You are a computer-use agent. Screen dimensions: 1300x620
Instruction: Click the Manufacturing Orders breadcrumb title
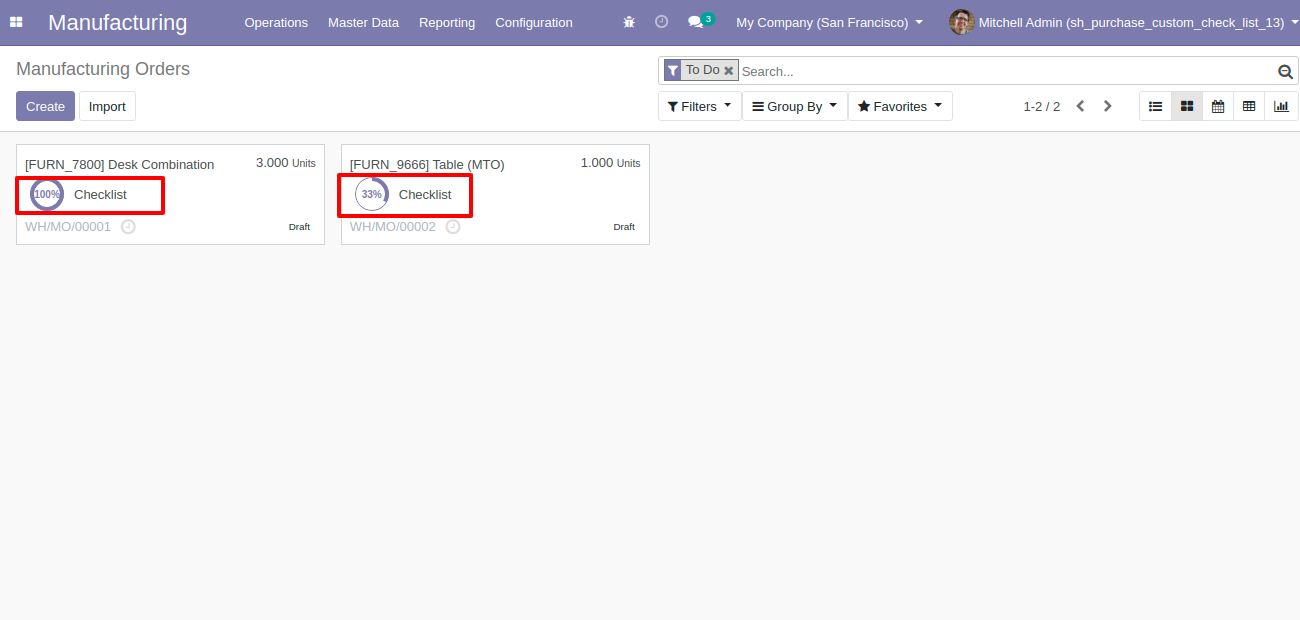click(103, 69)
